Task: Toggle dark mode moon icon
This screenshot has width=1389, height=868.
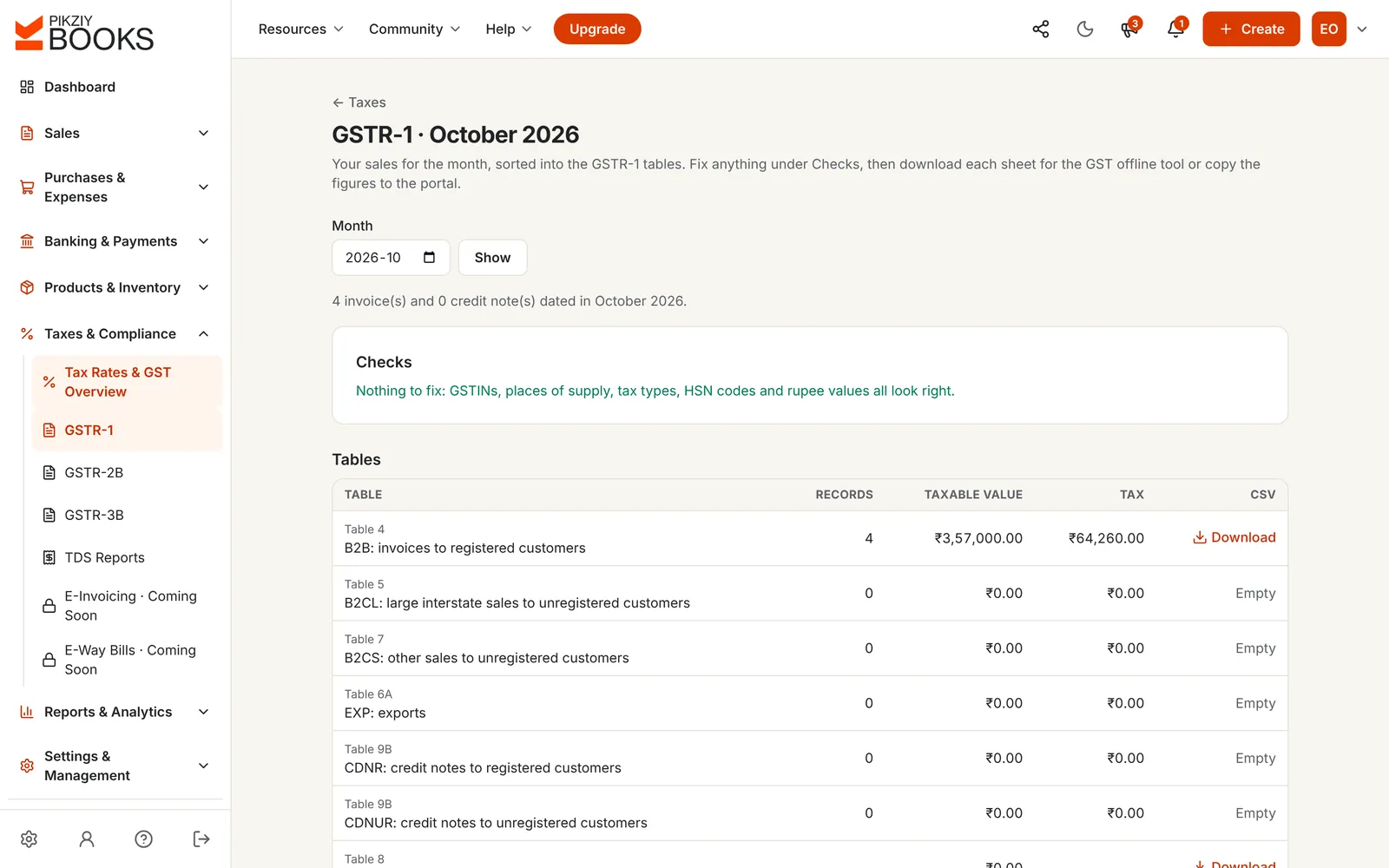Action: (1085, 29)
